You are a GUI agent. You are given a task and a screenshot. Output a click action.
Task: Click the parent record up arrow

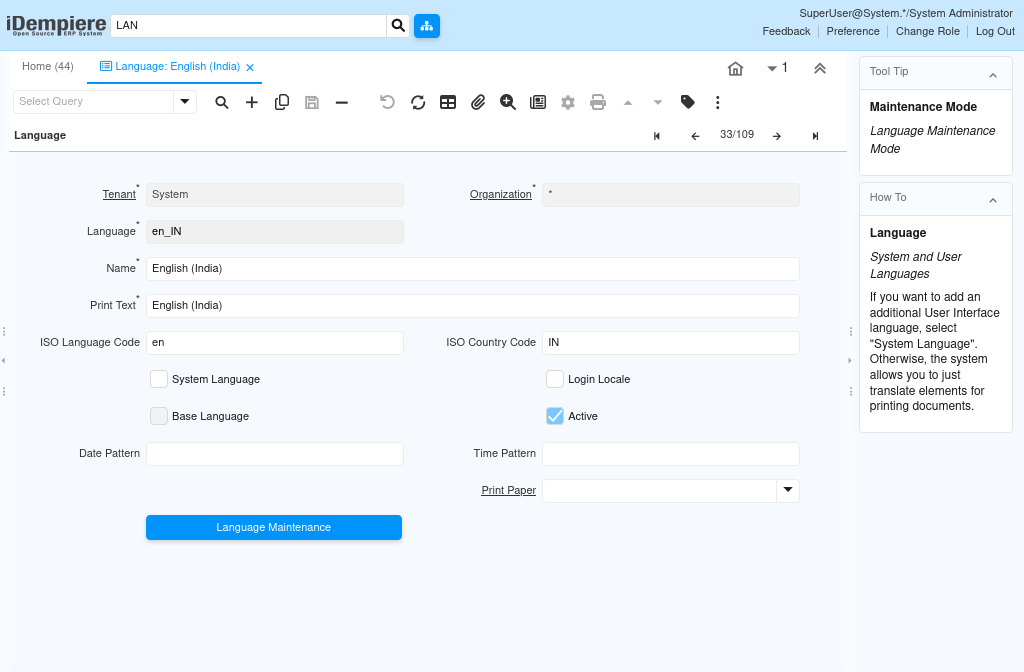[628, 103]
